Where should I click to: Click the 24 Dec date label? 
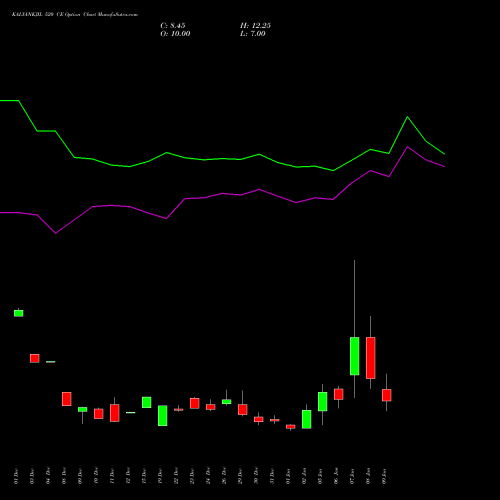click(208, 476)
